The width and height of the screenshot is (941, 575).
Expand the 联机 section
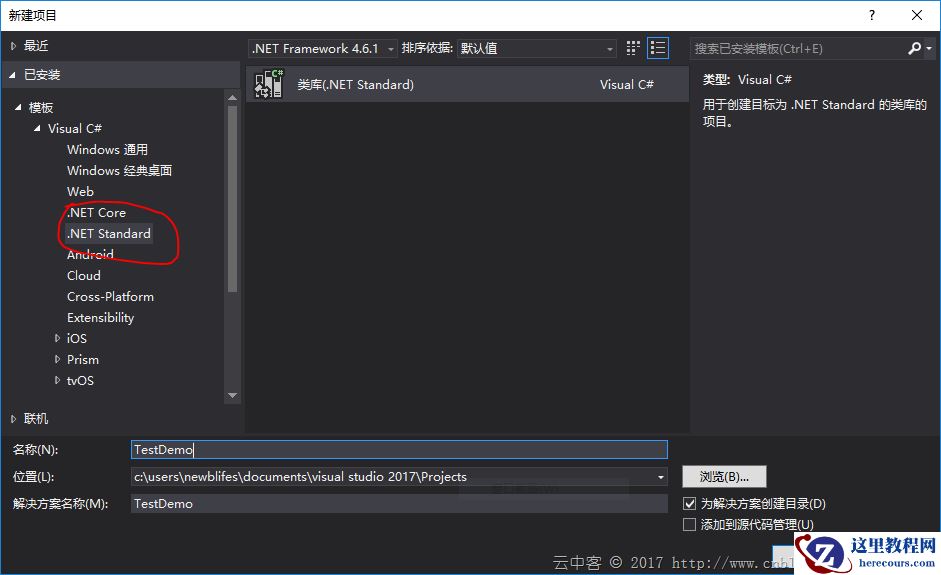[x=13, y=419]
